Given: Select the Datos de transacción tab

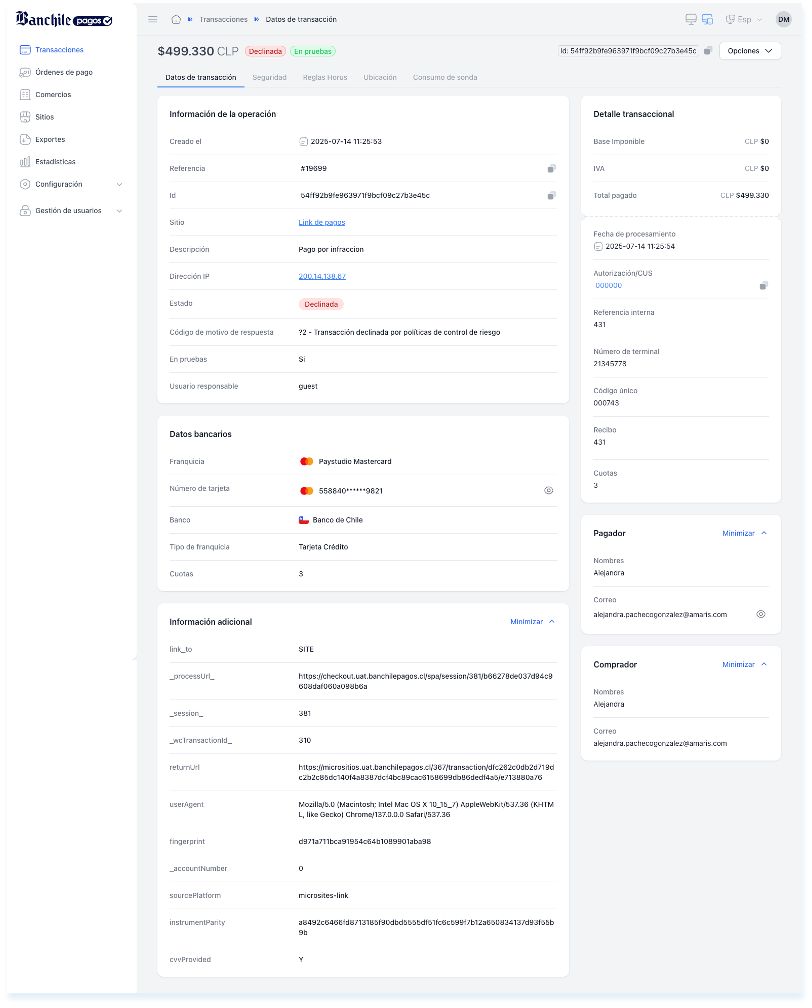Looking at the screenshot, I should 201,78.
